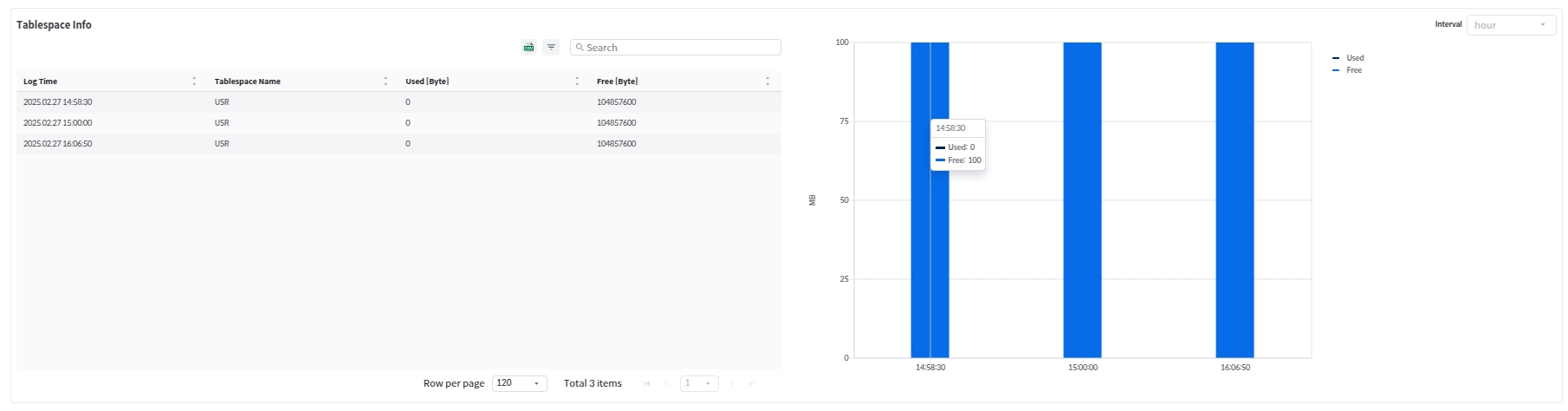Open Row per page dropdown

519,383
